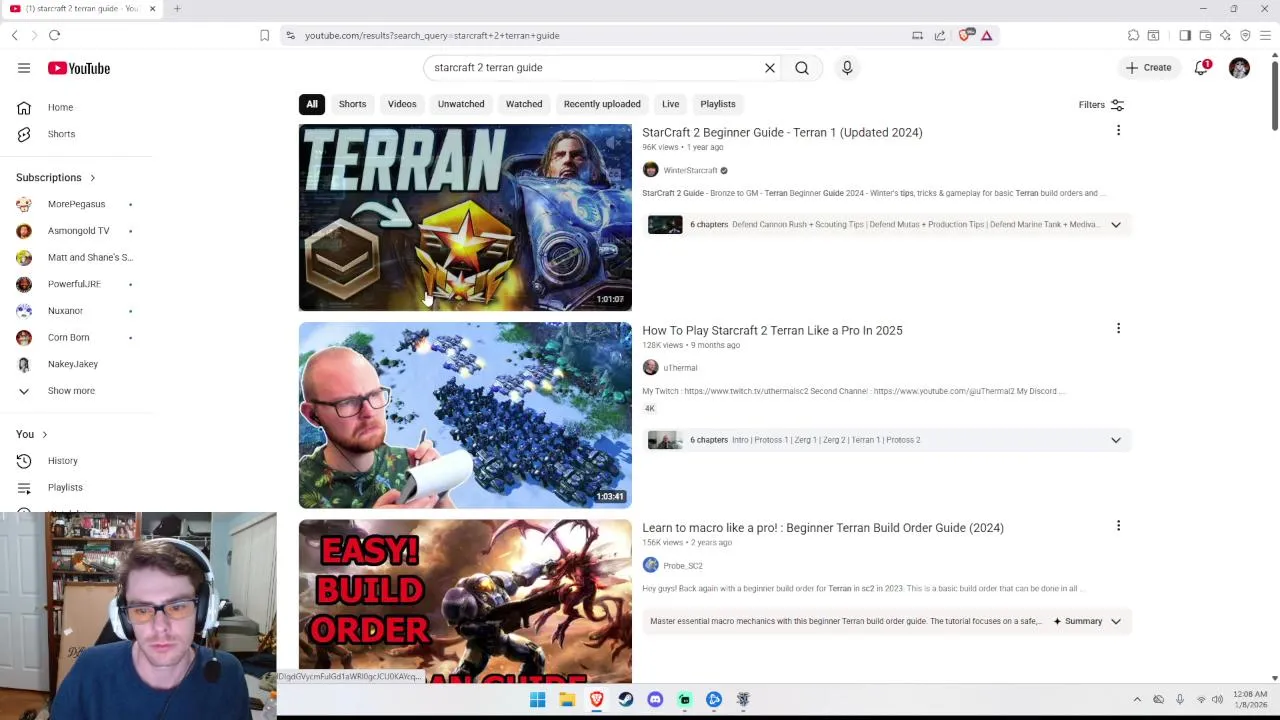Toggle the browser sidebar panel
Screen dimensions: 1280x720
tap(1185, 35)
